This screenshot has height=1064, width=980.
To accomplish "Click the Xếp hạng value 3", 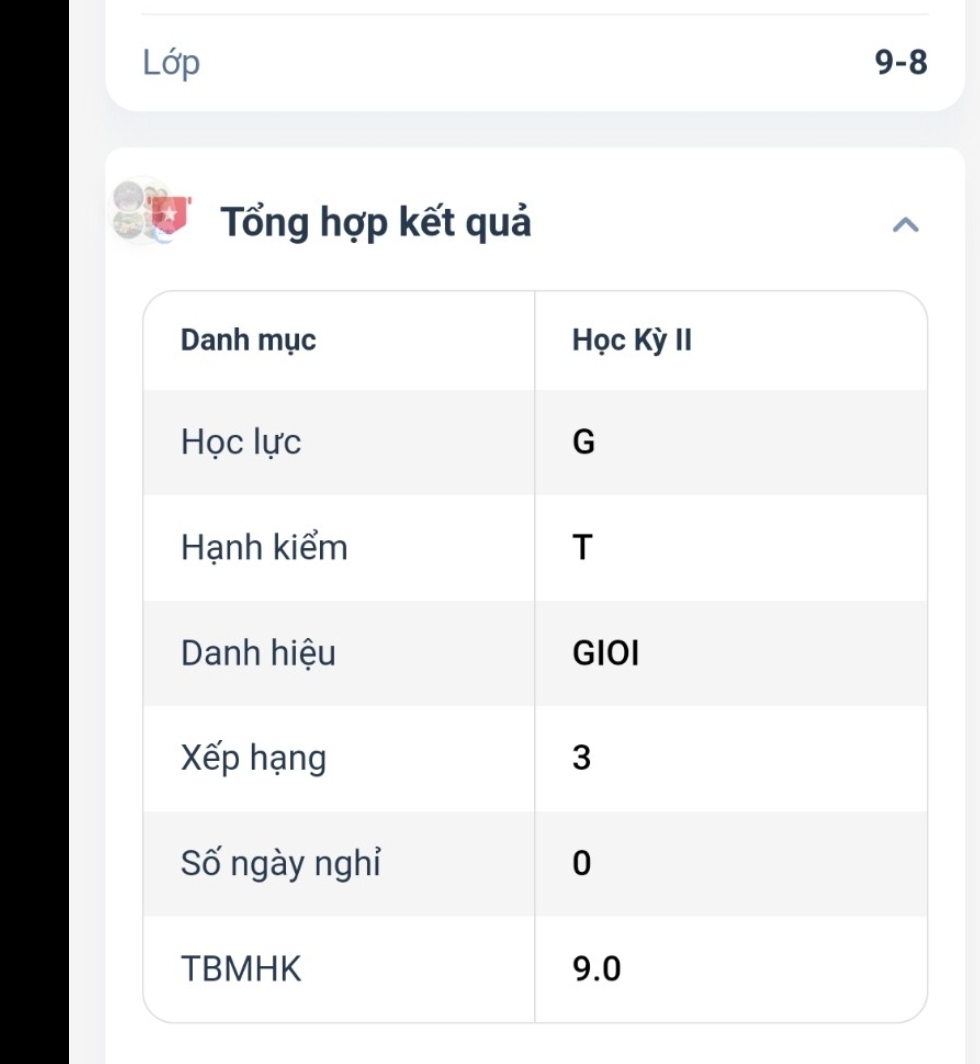I will [582, 758].
